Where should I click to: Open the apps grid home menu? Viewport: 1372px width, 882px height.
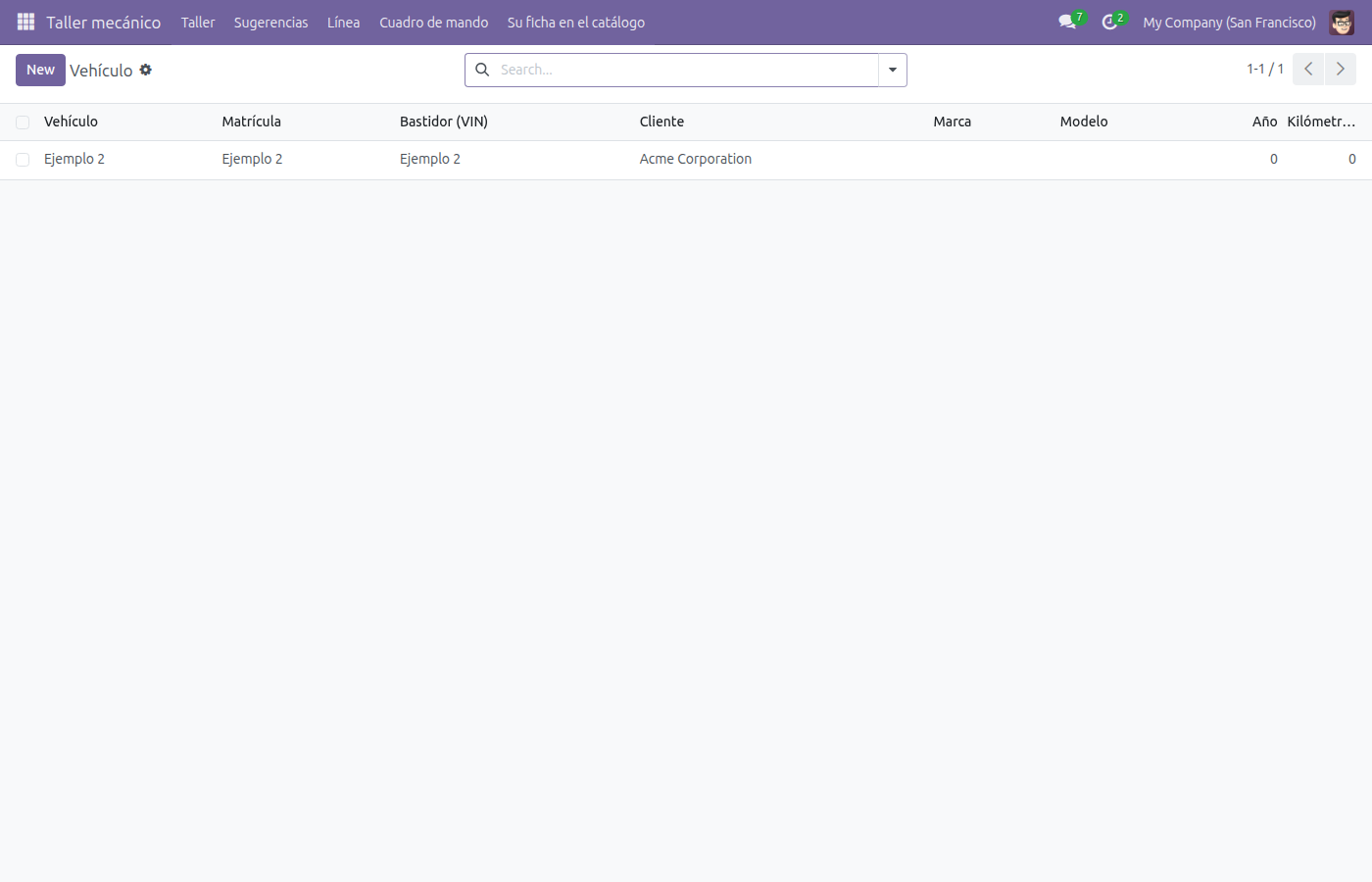[25, 22]
